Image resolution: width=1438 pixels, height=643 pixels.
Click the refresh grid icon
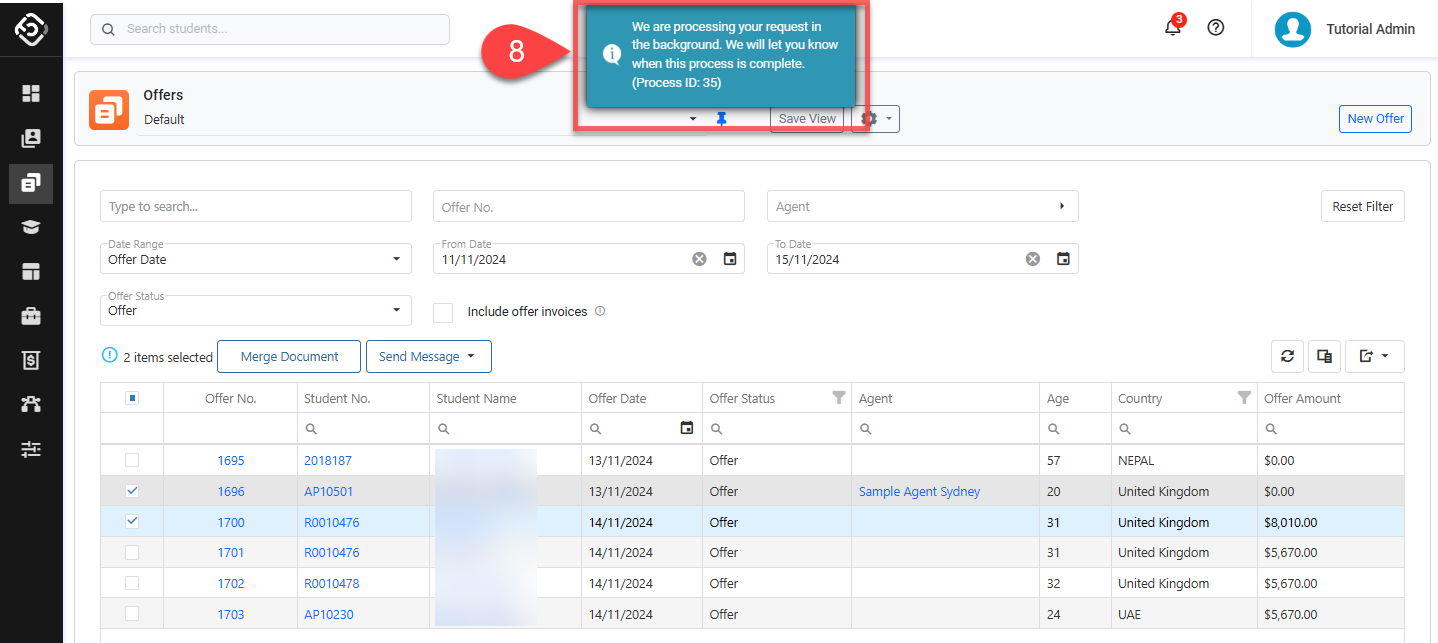[1287, 356]
